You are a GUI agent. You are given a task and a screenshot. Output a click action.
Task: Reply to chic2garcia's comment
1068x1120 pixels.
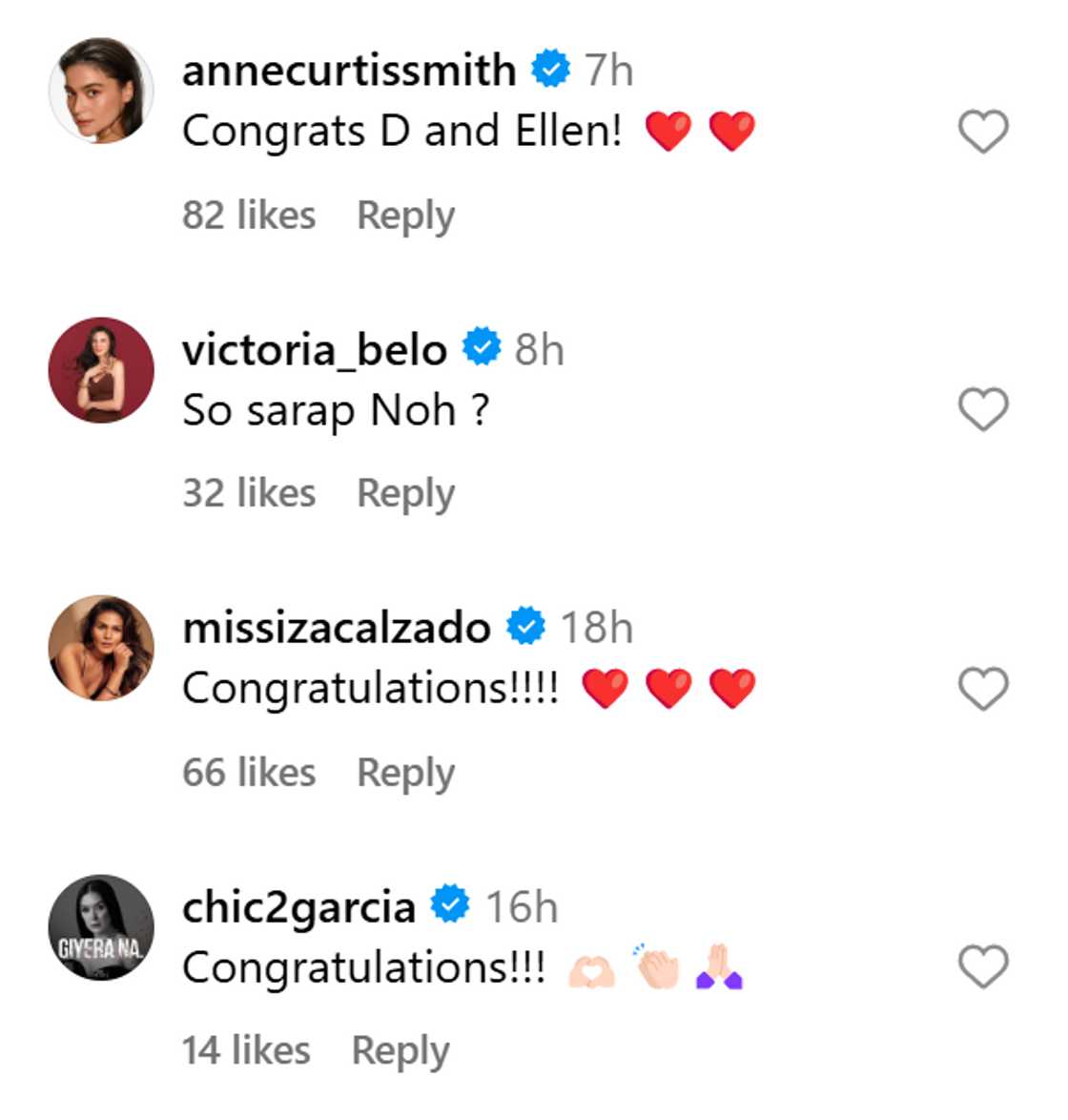[x=400, y=1051]
